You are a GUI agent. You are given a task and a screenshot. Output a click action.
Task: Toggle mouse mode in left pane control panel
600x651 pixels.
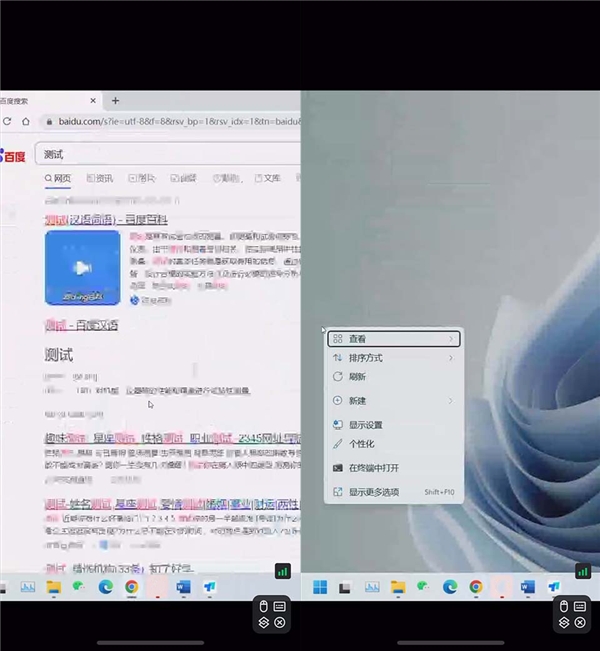point(263,607)
